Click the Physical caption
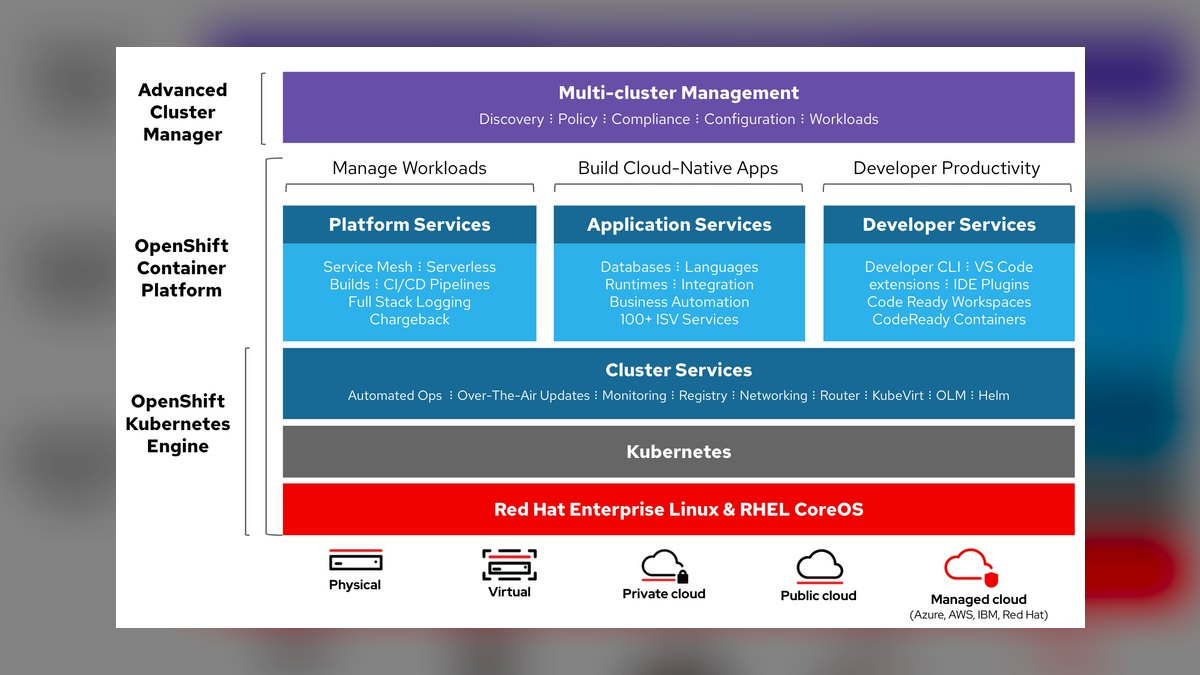1200x675 pixels. tap(355, 585)
